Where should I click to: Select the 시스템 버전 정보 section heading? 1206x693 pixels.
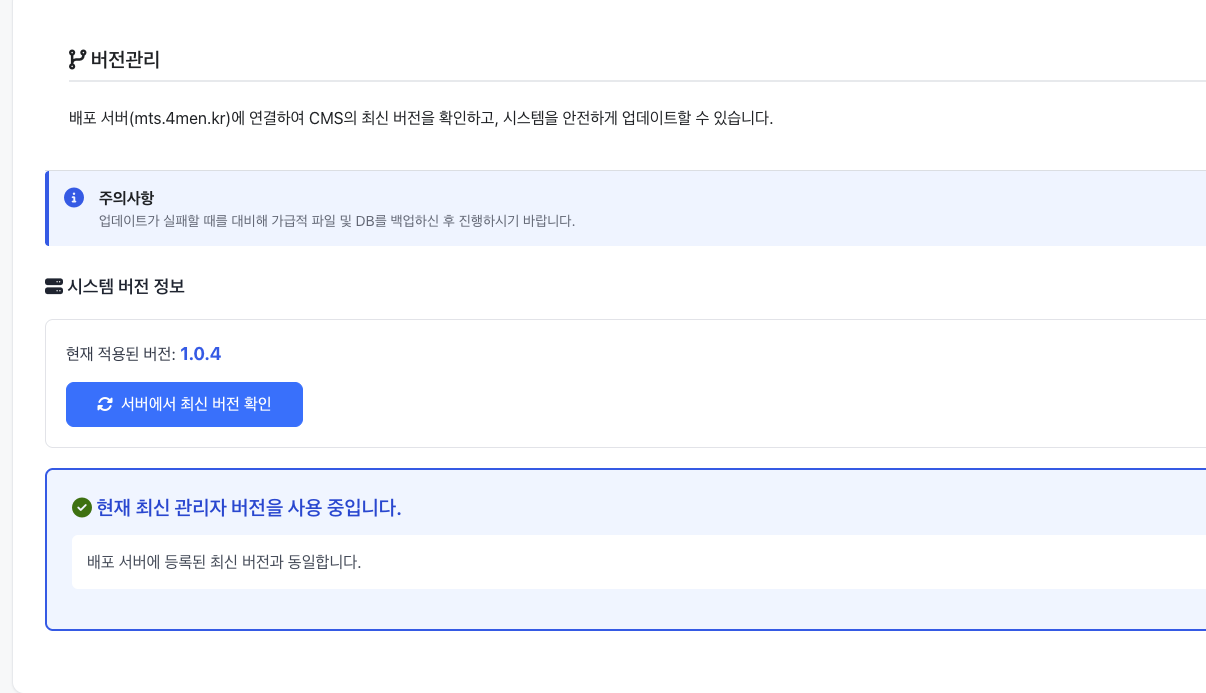tap(126, 287)
